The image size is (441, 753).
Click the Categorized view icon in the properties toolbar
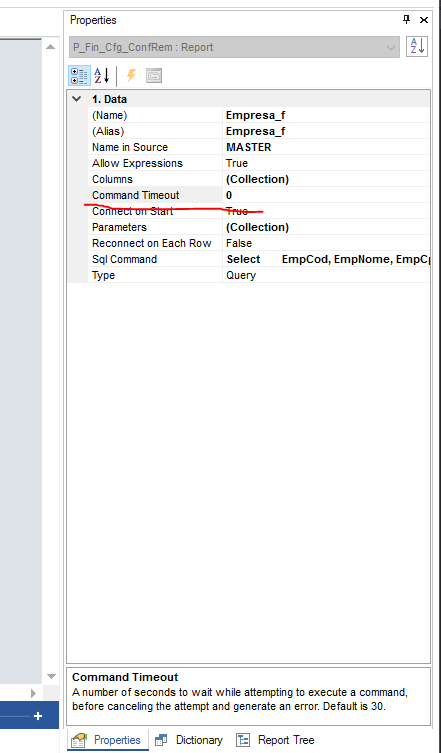pos(79,76)
